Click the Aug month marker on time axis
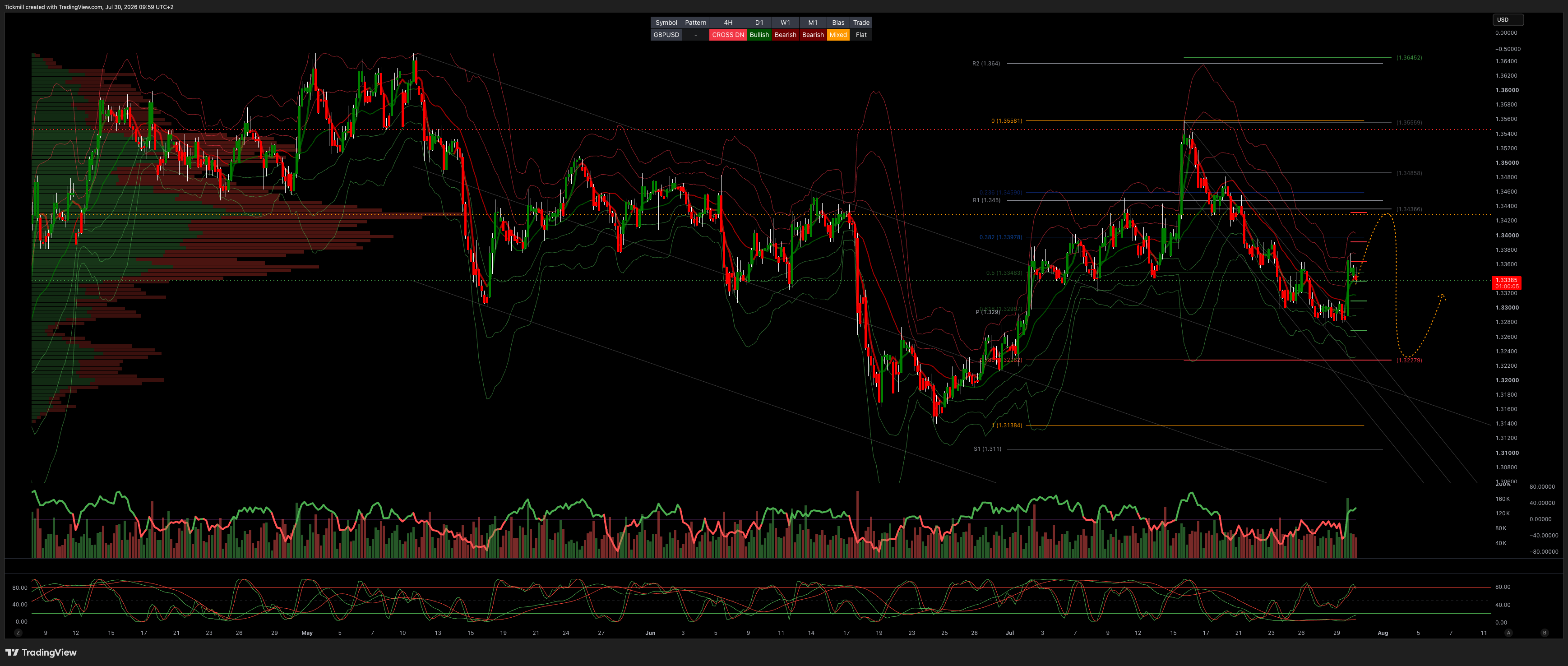The width and height of the screenshot is (1568, 666). pyautogui.click(x=1383, y=633)
